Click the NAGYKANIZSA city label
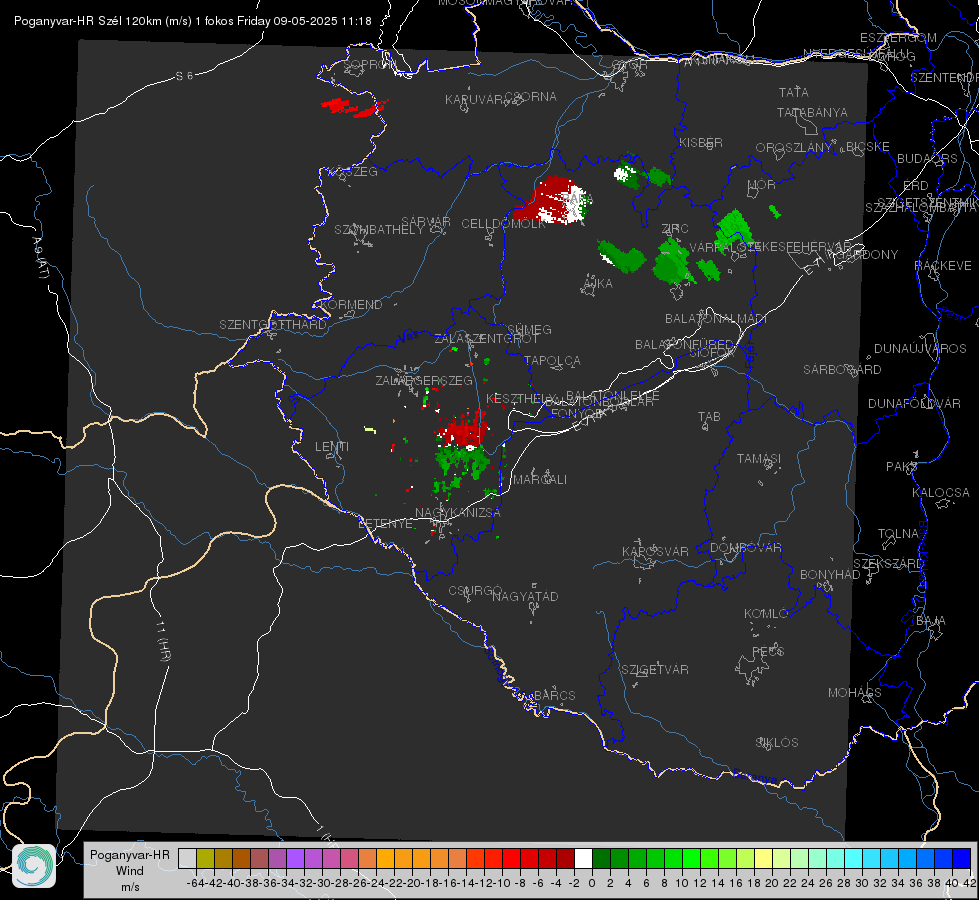This screenshot has width=979, height=900. 458,513
